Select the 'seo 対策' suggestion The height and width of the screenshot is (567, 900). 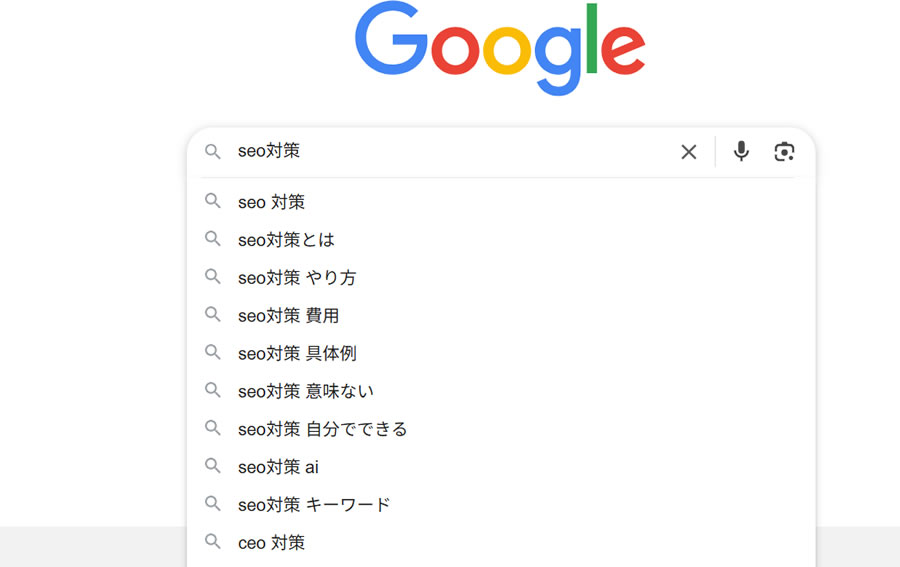pos(501,202)
